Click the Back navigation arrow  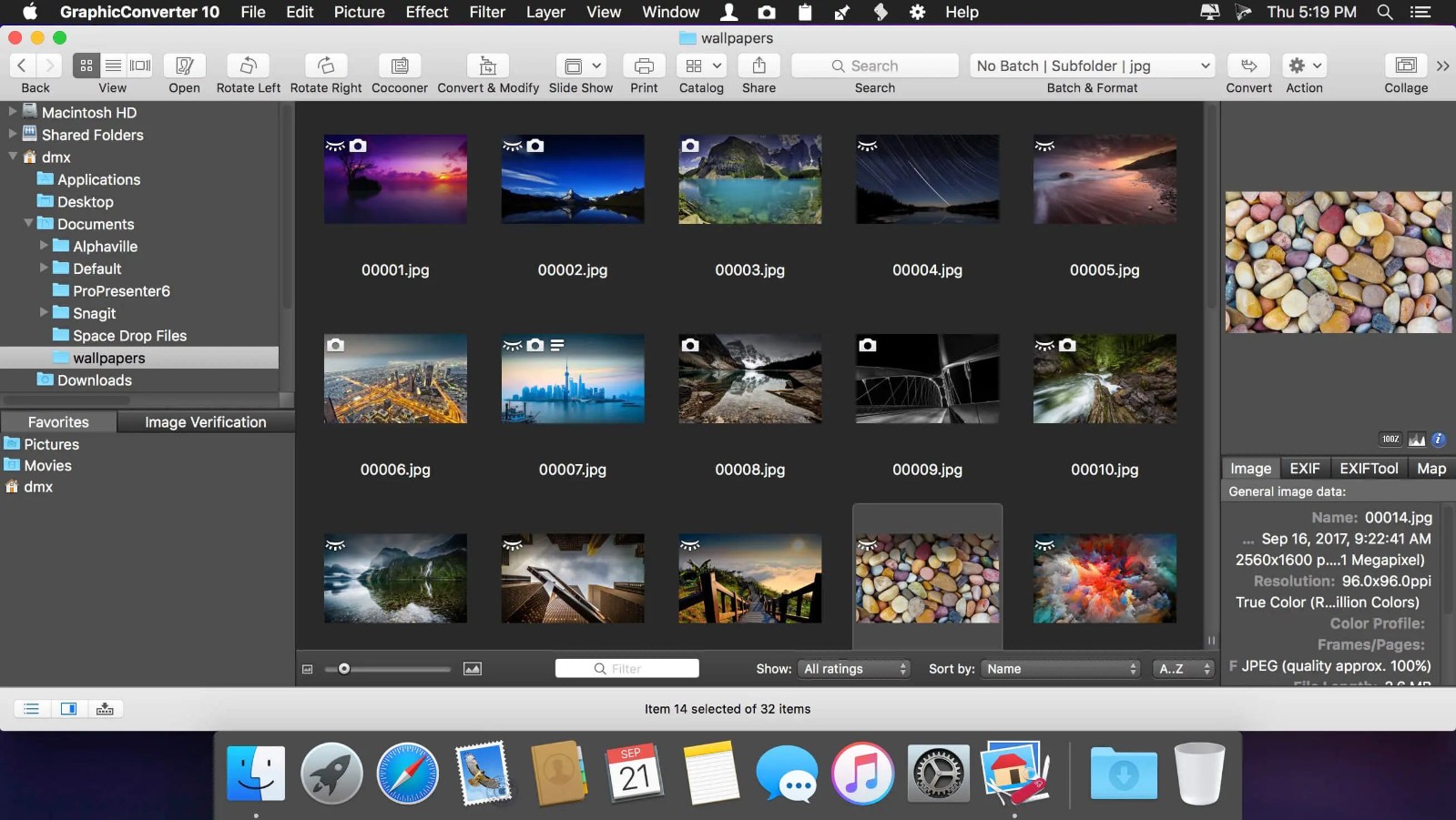[22, 66]
